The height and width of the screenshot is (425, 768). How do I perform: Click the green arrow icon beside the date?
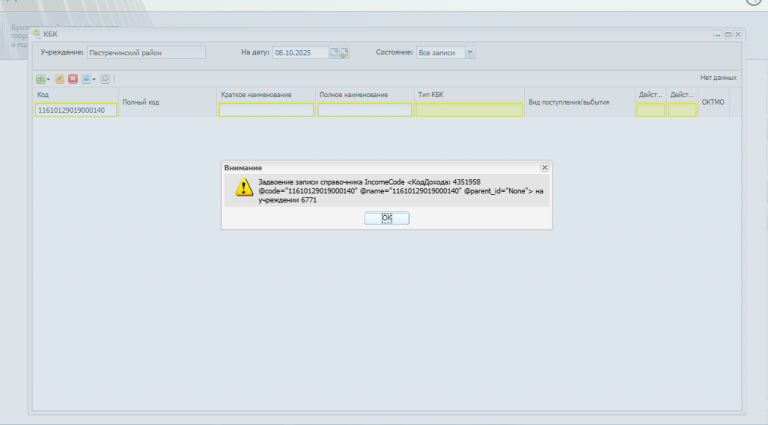coord(344,53)
